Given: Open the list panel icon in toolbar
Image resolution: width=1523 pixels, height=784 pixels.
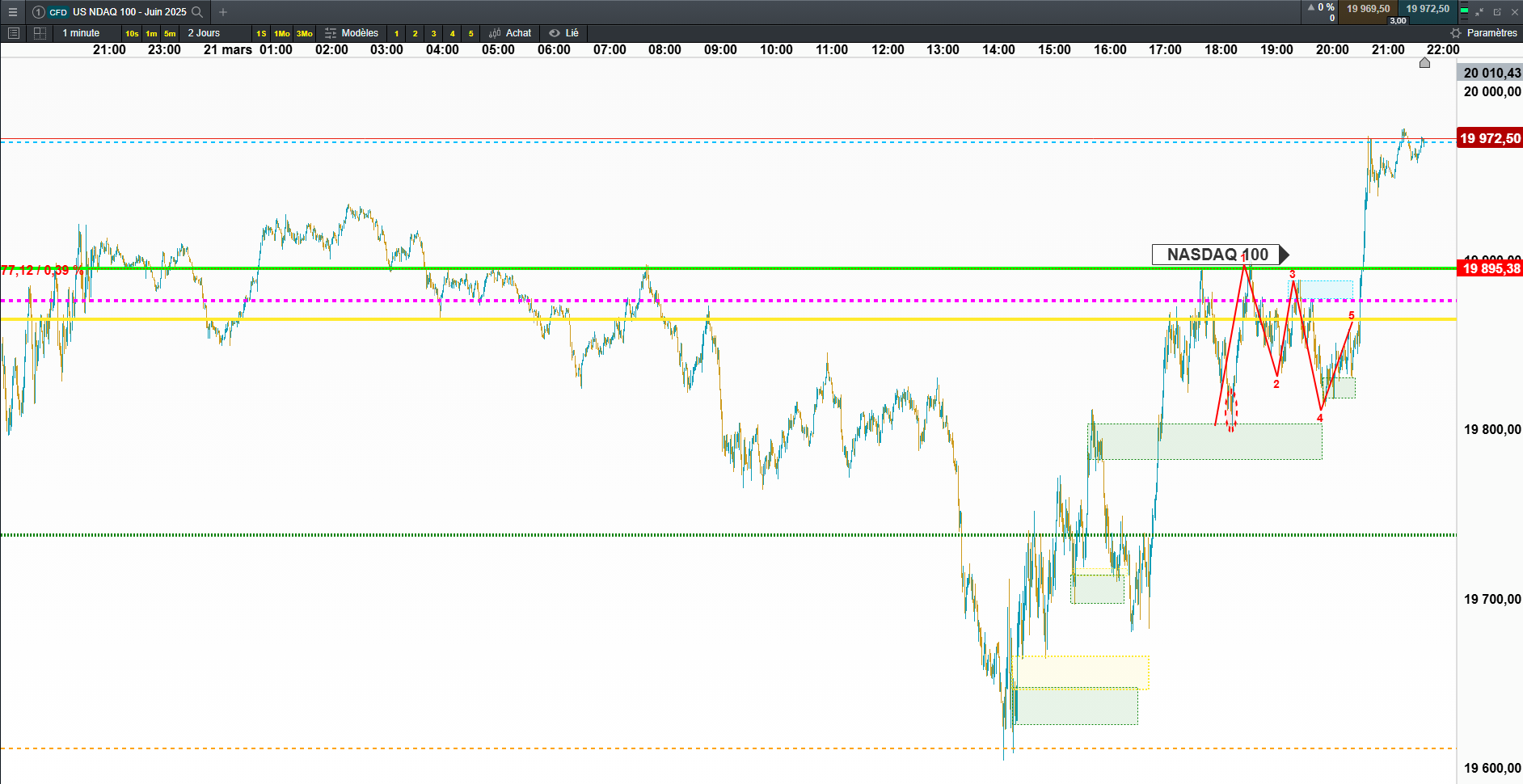Looking at the screenshot, I should click(13, 33).
